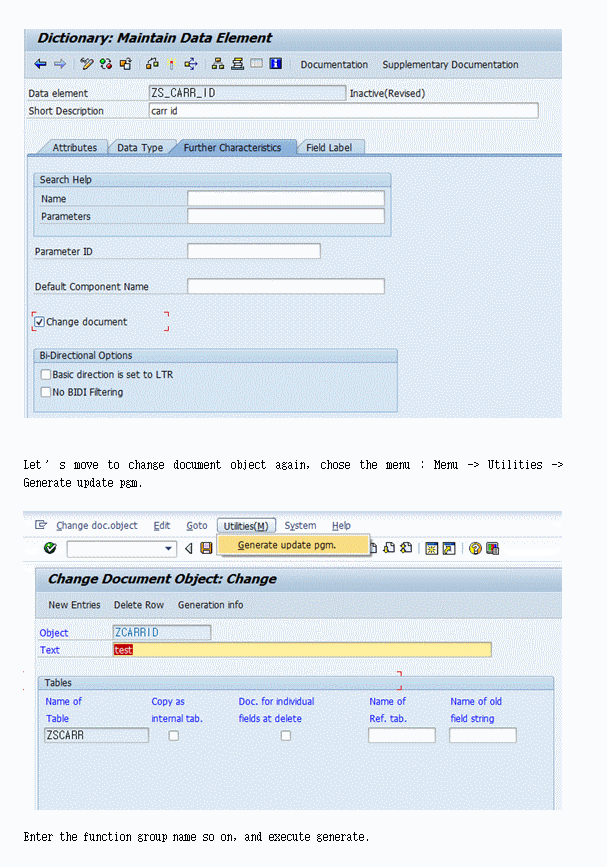
Task: Click the yellow Help question mark icon
Action: tap(475, 549)
